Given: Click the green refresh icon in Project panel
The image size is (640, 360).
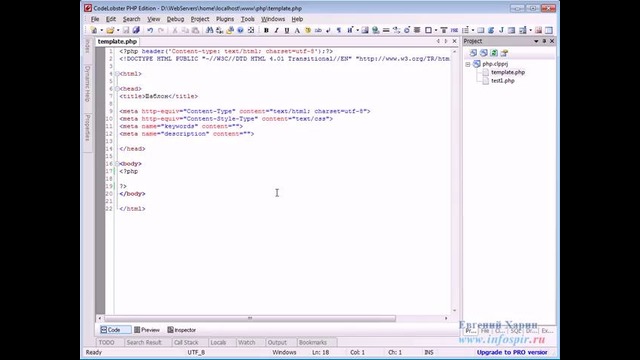Looking at the screenshot, I should tap(494, 53).
